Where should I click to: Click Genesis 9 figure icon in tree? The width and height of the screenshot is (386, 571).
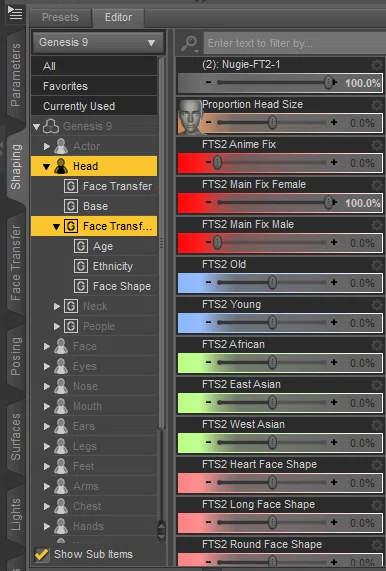[51, 126]
